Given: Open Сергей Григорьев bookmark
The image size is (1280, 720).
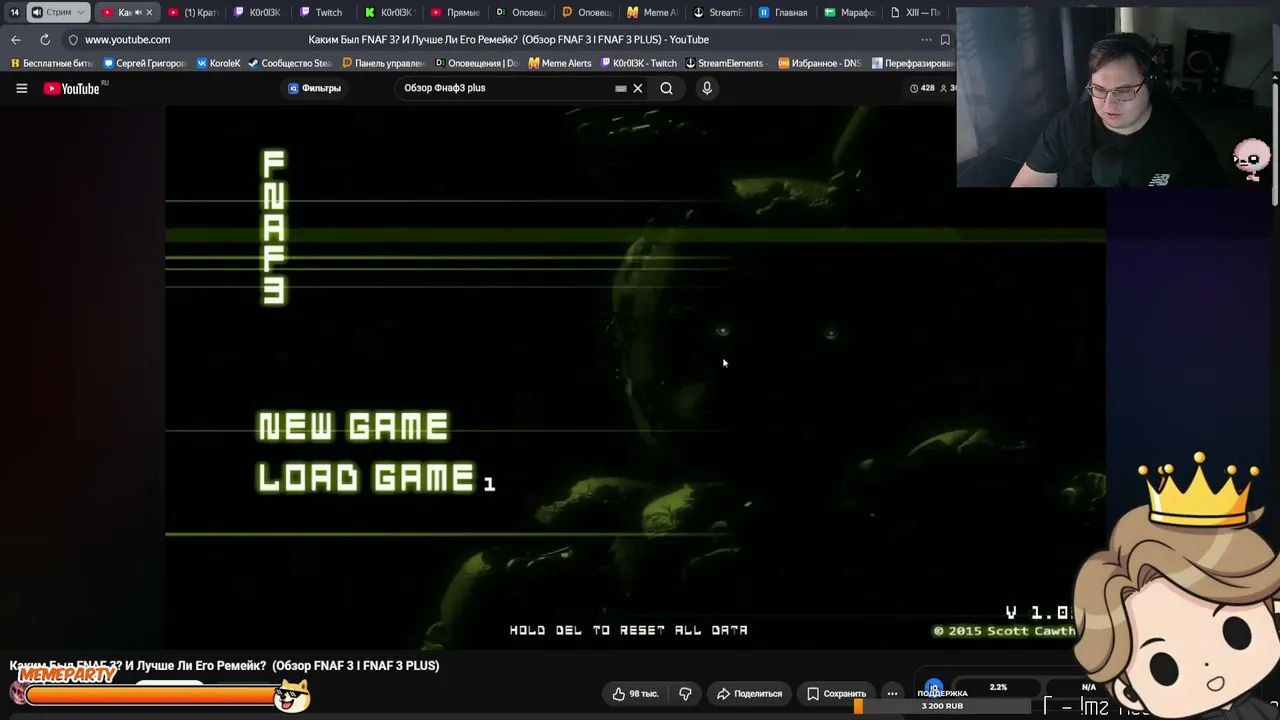Looking at the screenshot, I should click(x=145, y=63).
